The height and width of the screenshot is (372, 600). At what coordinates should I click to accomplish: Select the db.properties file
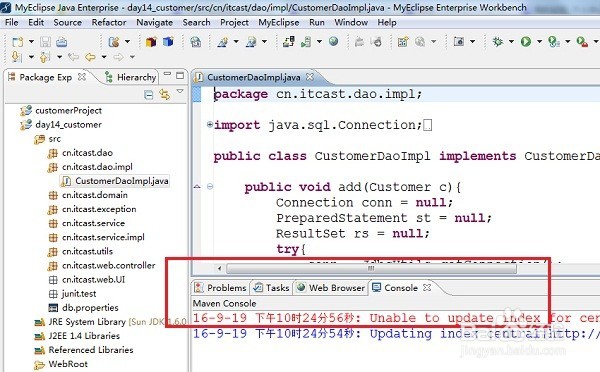83,308
